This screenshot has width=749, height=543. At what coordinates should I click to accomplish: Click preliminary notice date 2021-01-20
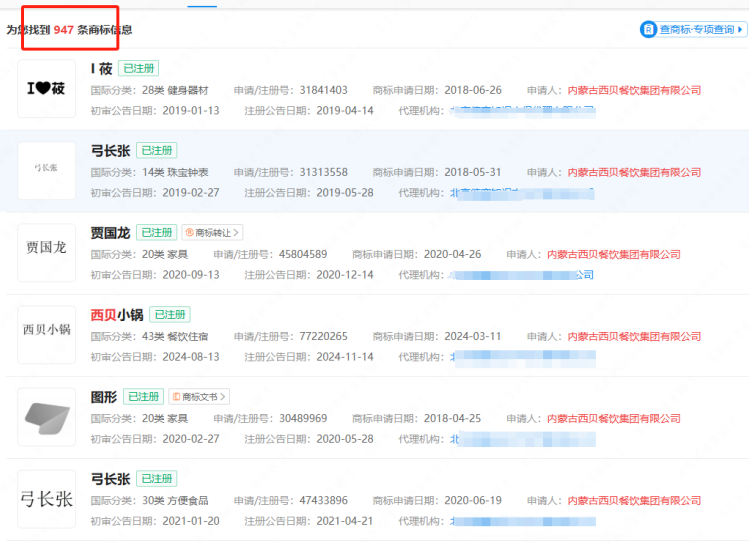point(191,522)
